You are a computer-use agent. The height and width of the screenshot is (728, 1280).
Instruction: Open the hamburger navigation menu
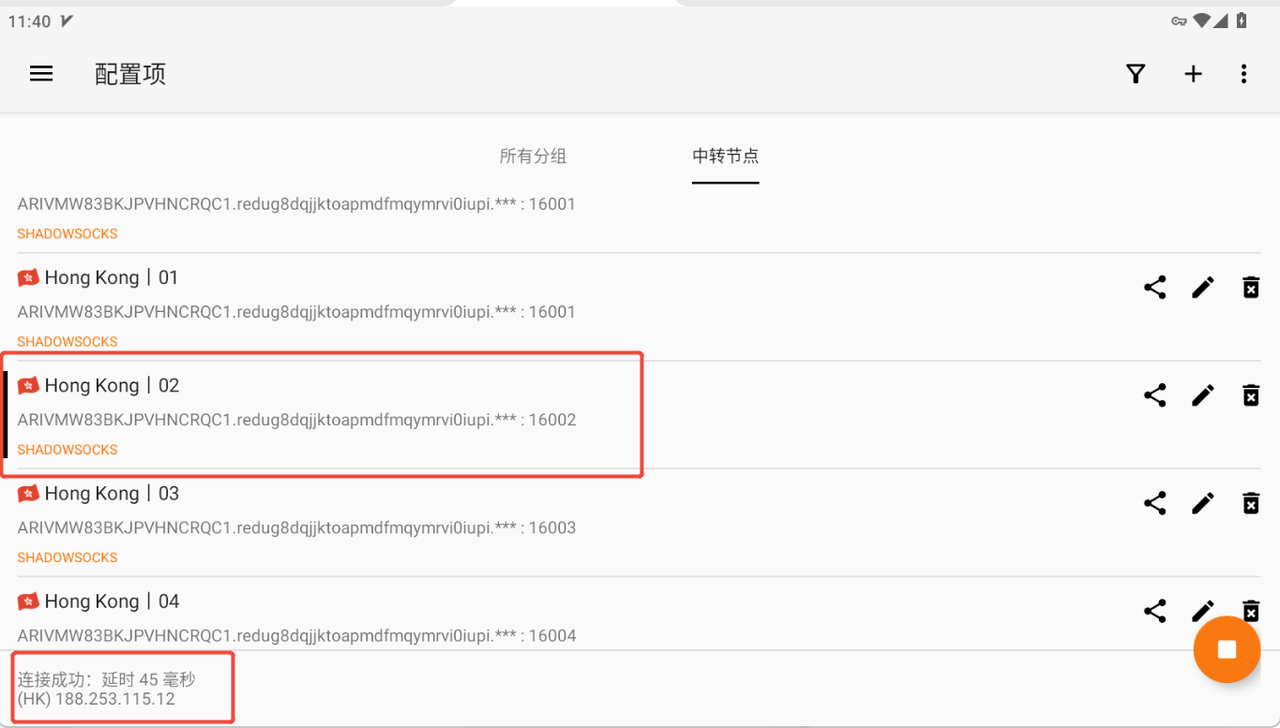point(41,74)
